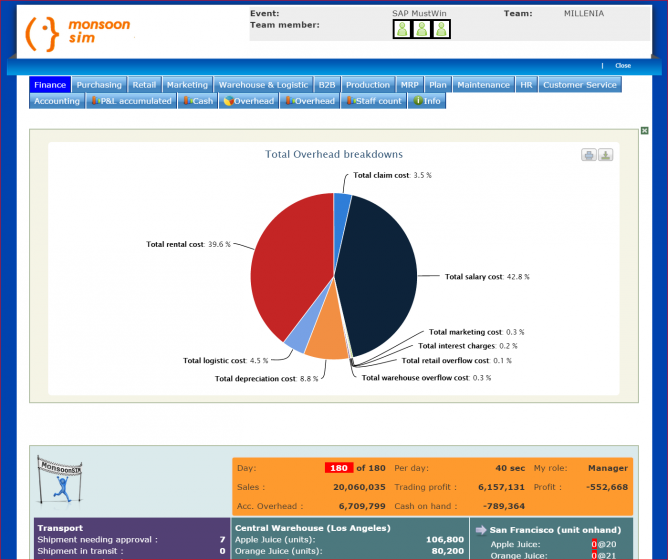This screenshot has width=668, height=560.
Task: Click the SAP MustWin event name
Action: pyautogui.click(x=419, y=13)
